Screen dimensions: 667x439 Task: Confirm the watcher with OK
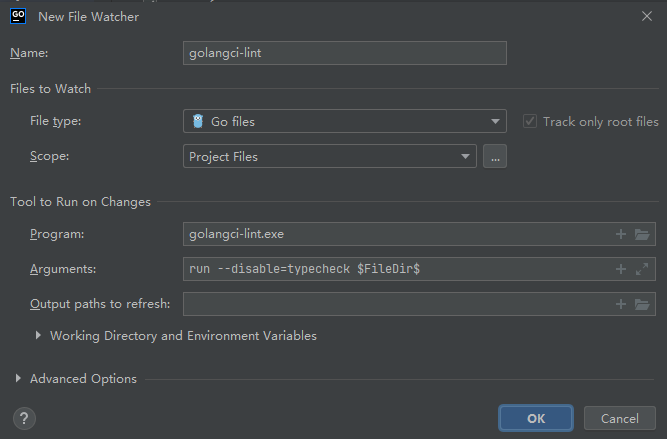point(536,418)
